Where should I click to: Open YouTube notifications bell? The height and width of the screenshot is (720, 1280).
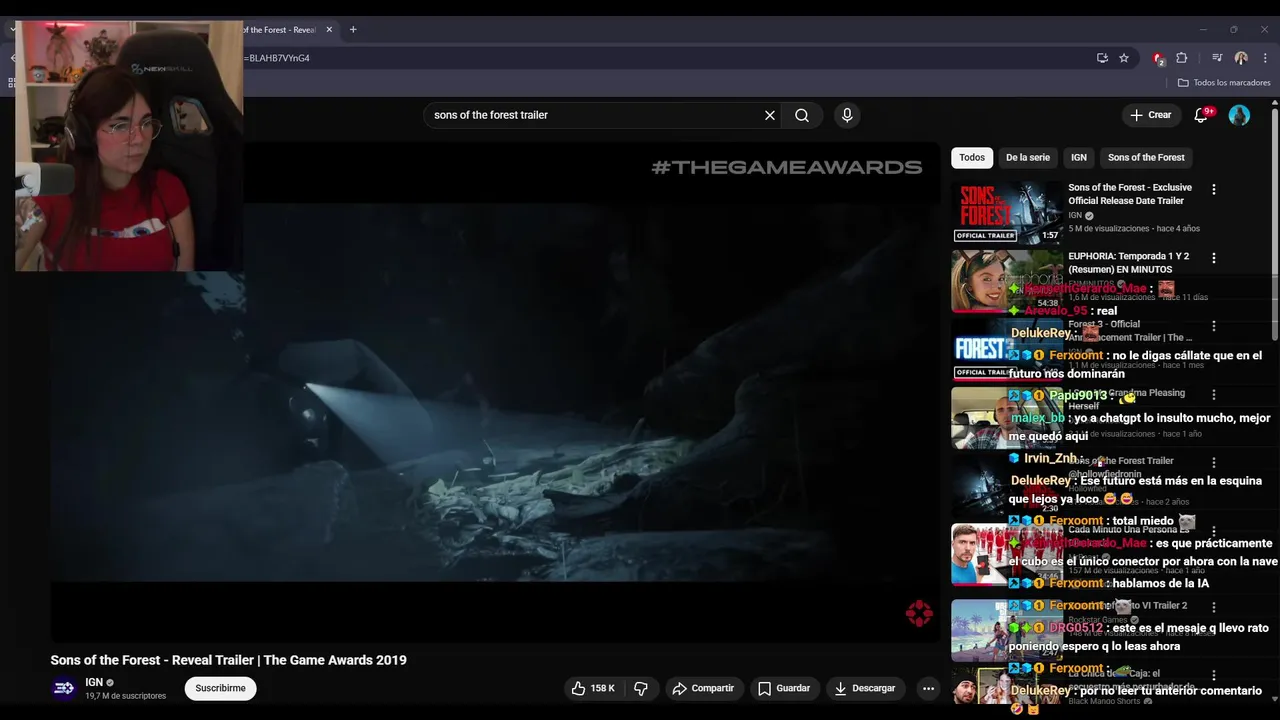[1202, 115]
